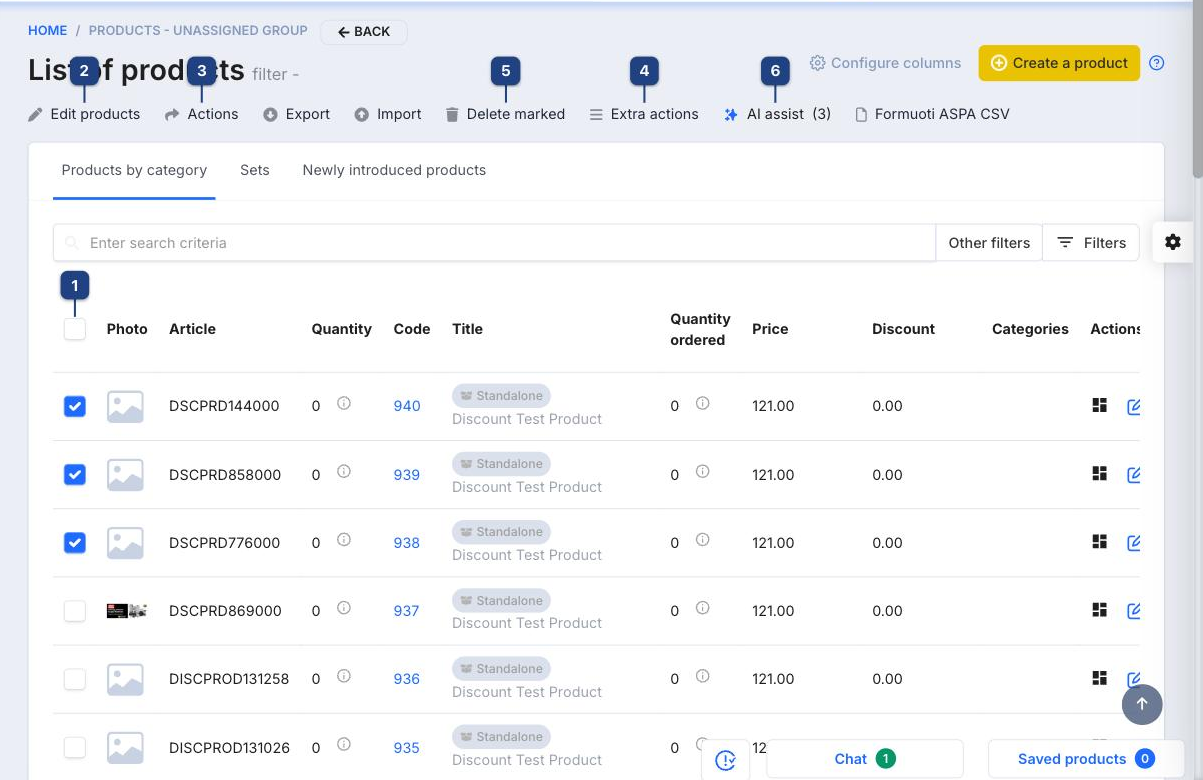Screen dimensions: 1203x780
Task: Toggle the select-all checkbox in table header
Action: [x=75, y=329]
